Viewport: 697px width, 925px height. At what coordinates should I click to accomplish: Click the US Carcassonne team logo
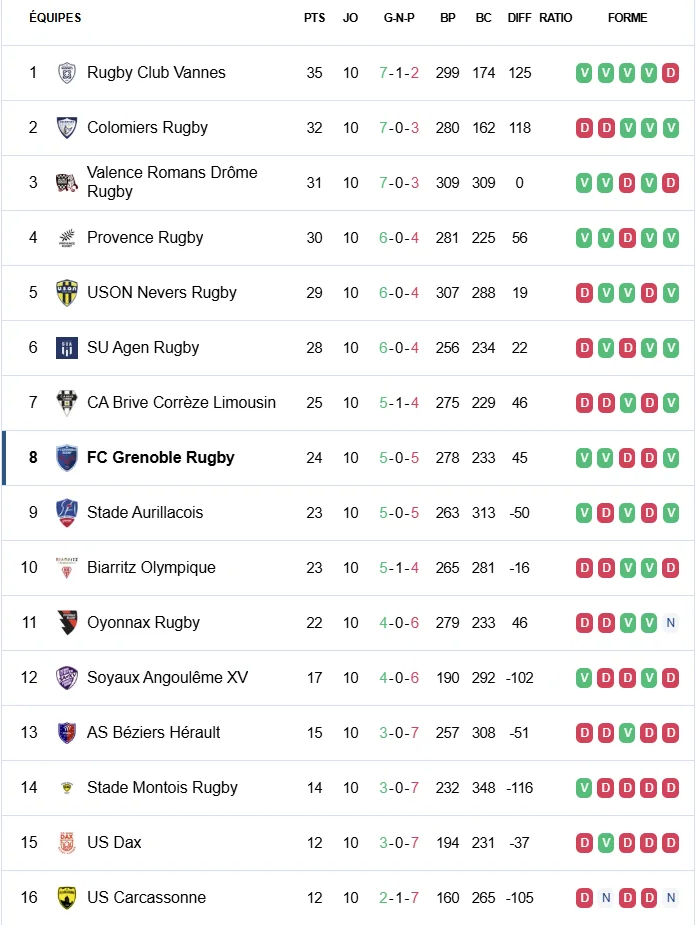point(67,898)
